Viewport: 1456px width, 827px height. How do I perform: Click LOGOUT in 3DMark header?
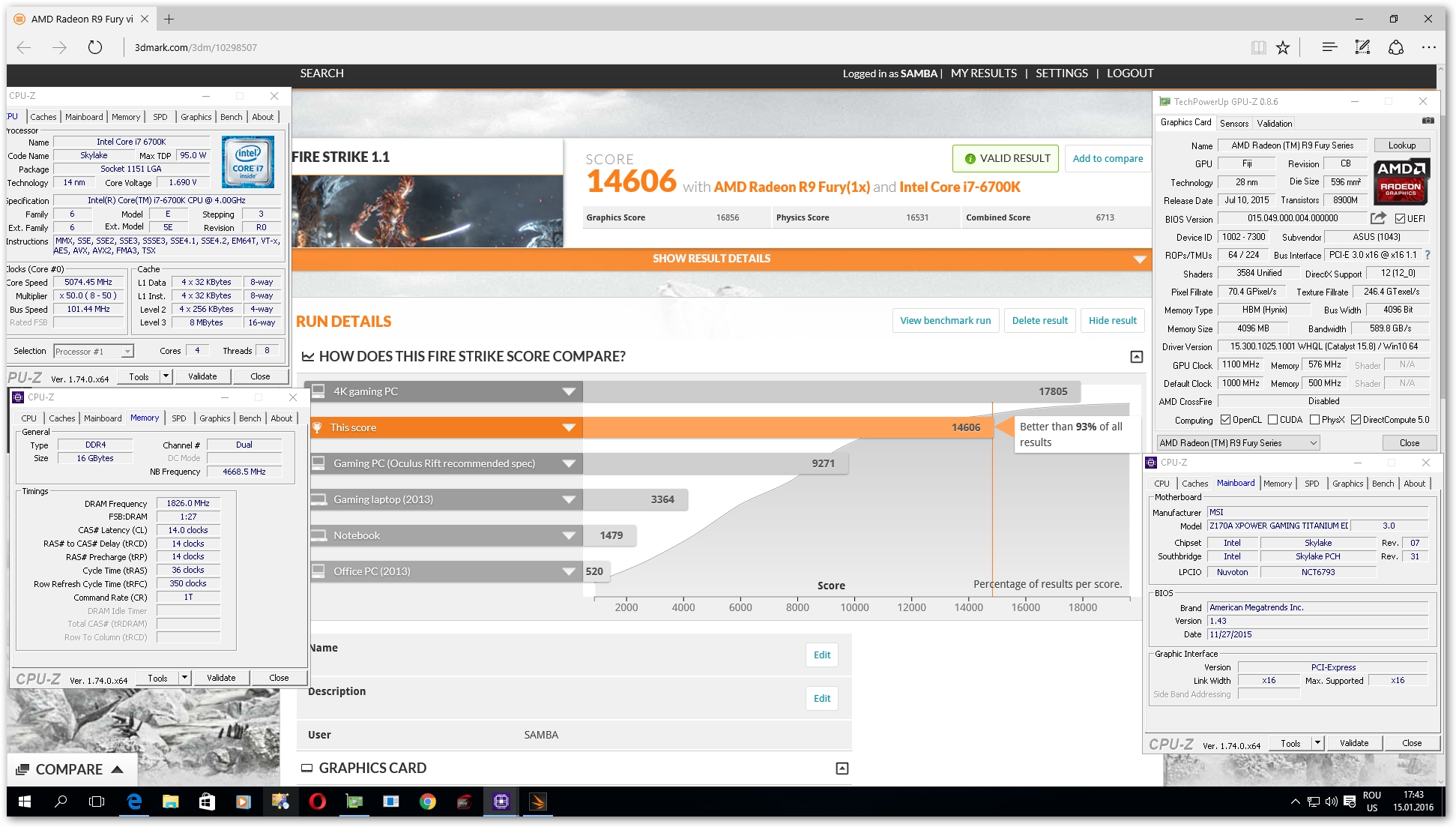pos(1130,73)
